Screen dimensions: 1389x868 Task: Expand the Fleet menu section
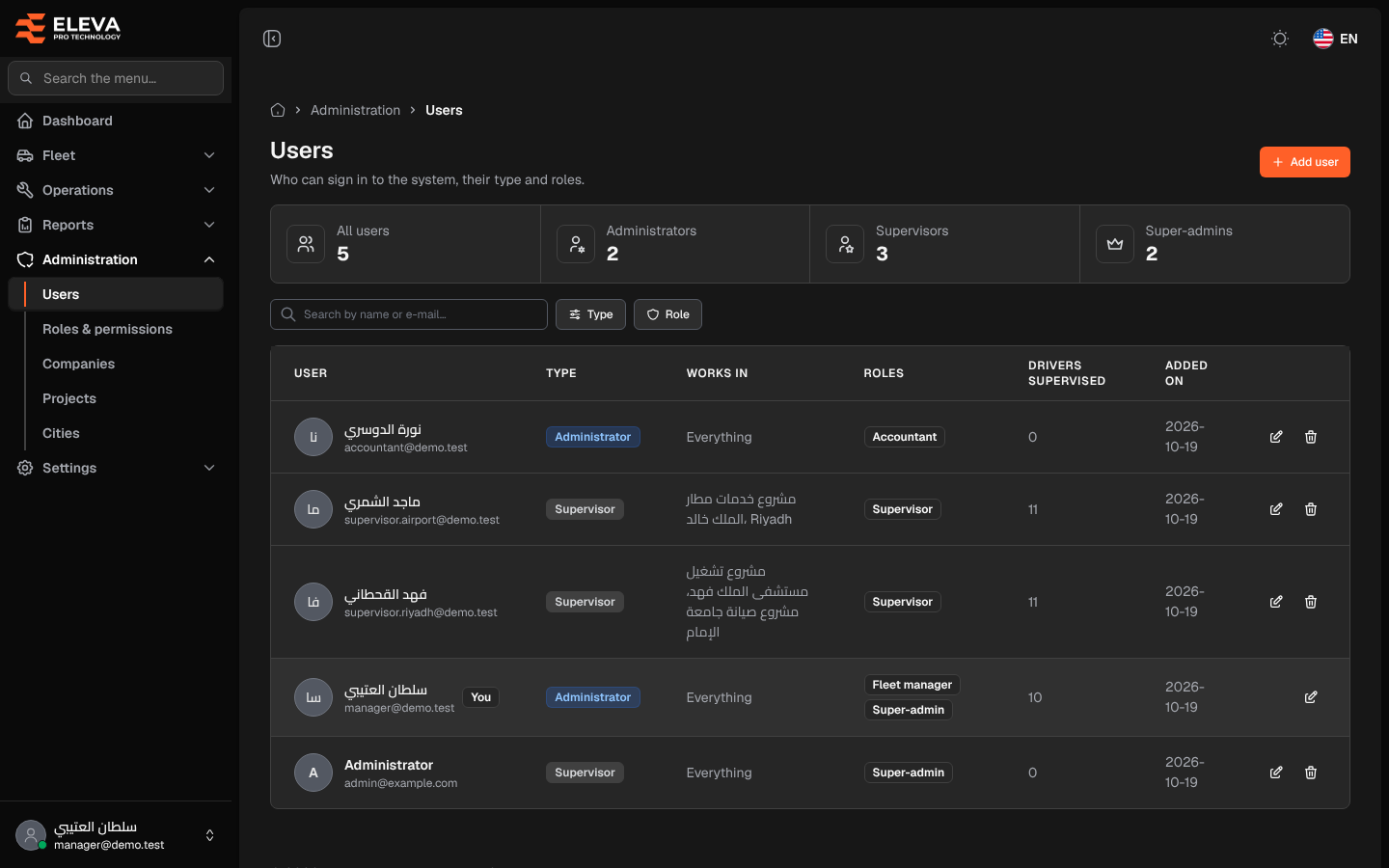click(x=116, y=155)
